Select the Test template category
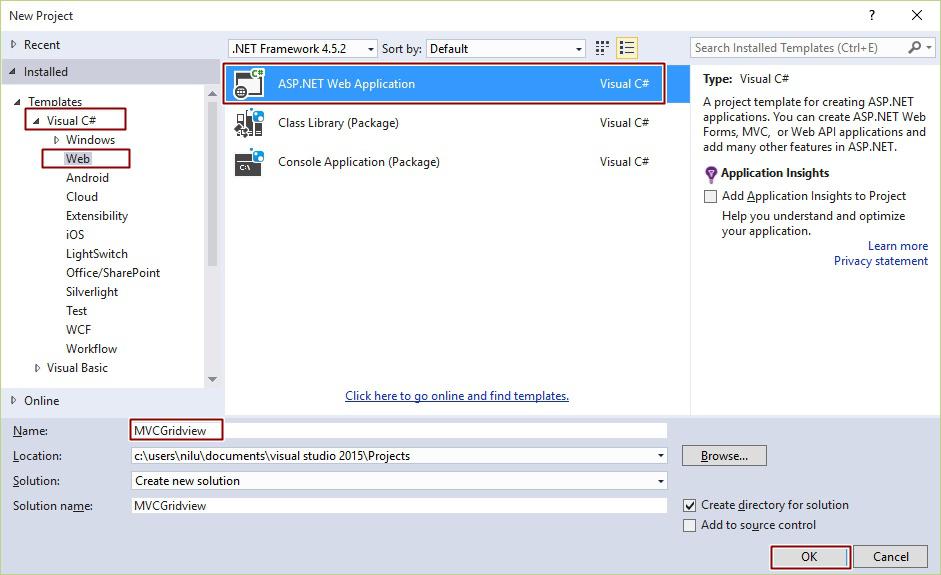The image size is (941, 575). point(76,311)
